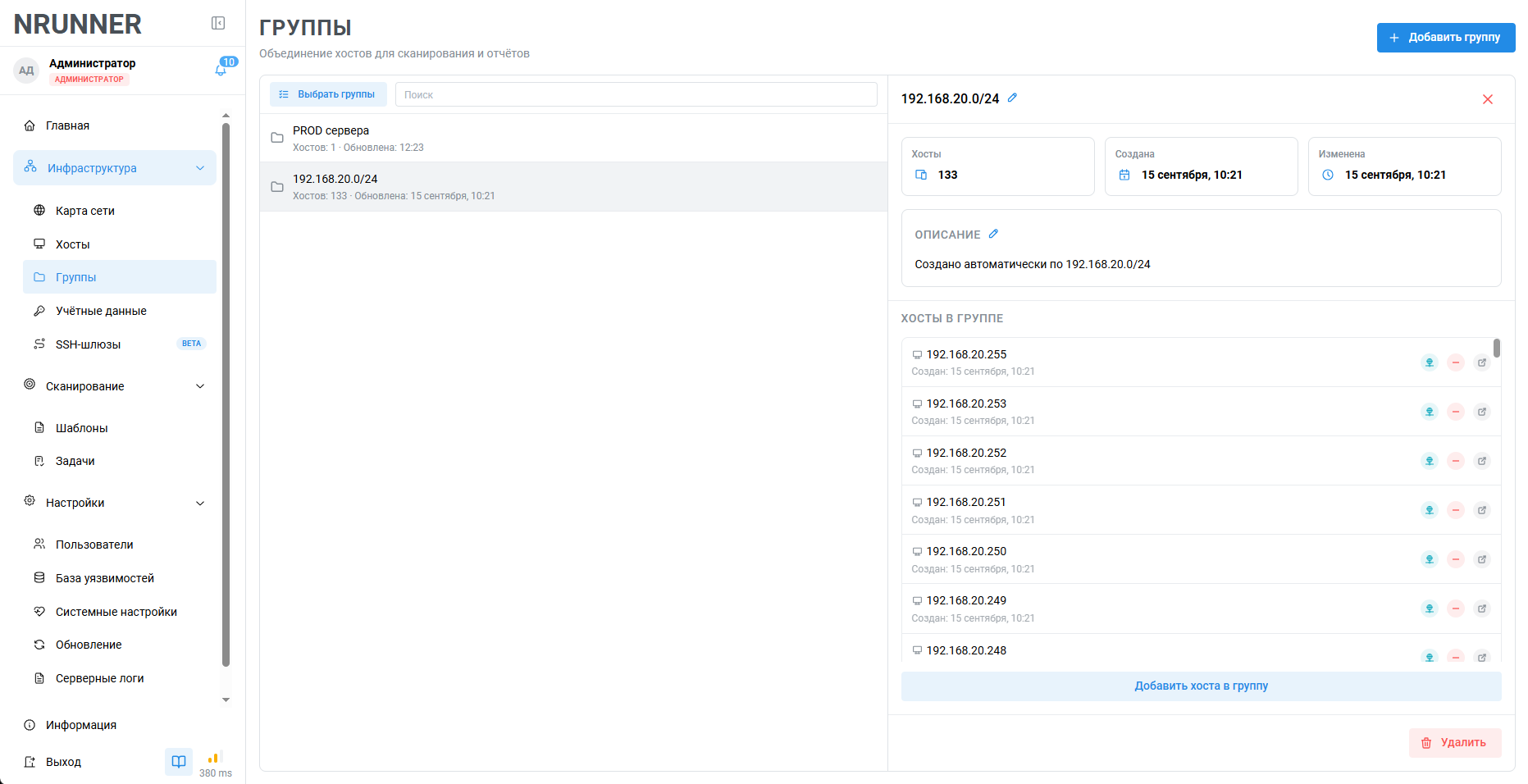Open host 192.168.20.249 external link icon
This screenshot has width=1528, height=784.
[x=1482, y=609]
